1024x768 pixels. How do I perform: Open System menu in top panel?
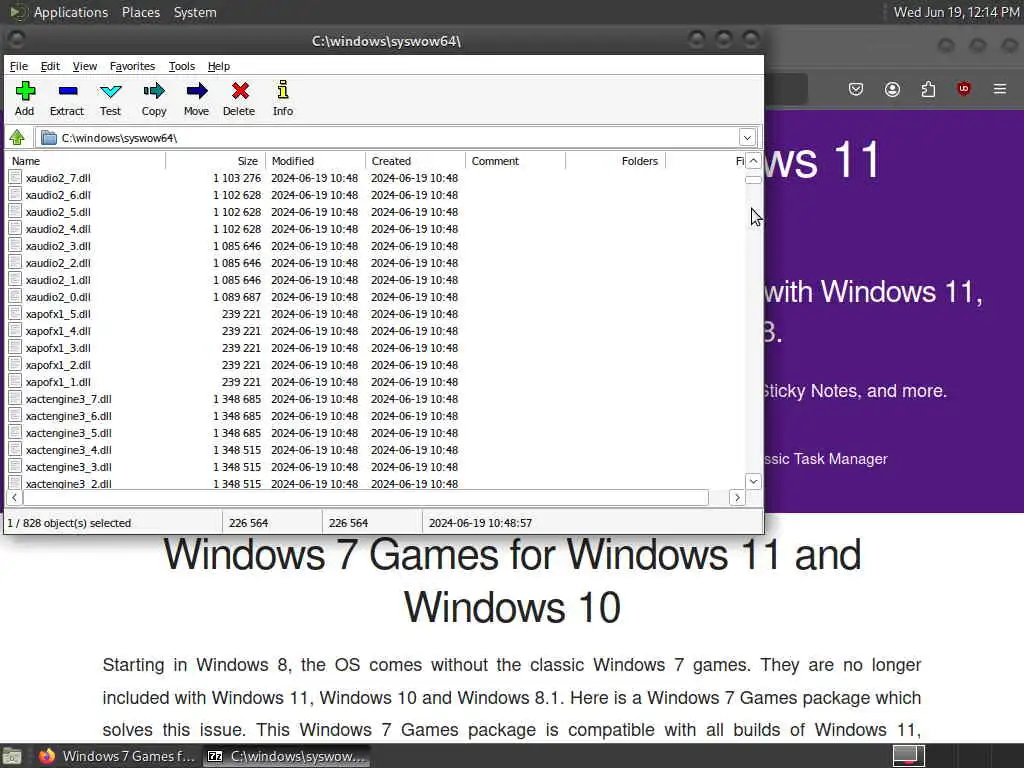195,12
